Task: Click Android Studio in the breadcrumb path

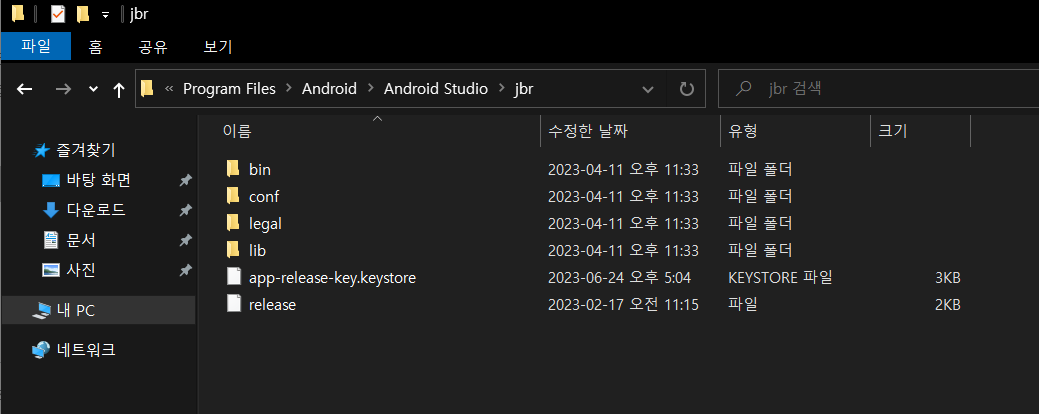Action: point(436,88)
